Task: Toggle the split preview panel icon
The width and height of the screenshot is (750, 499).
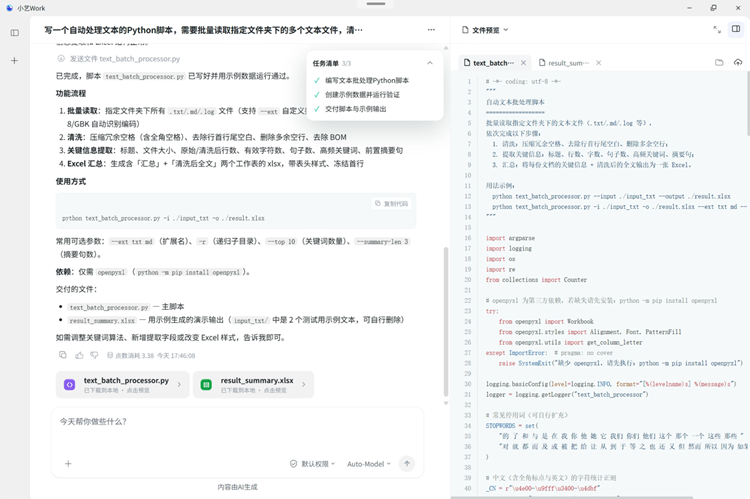Action: point(736,29)
